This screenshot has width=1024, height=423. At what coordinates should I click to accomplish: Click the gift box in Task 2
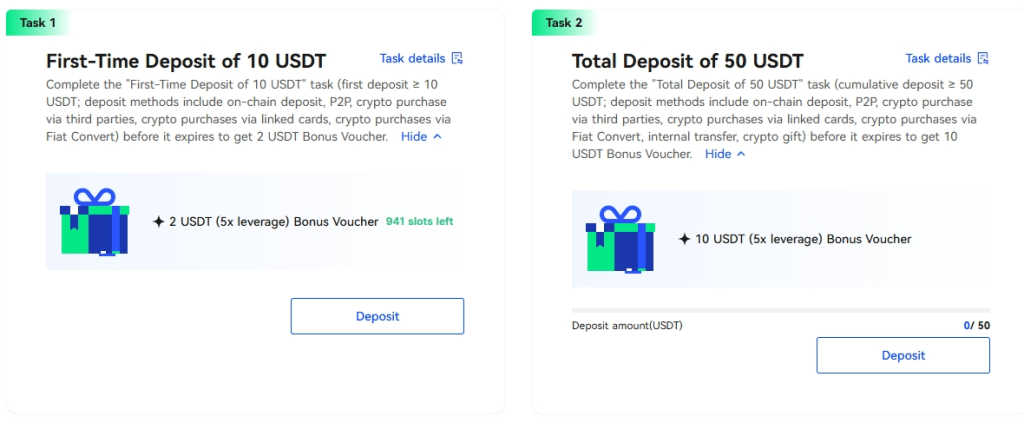click(x=619, y=240)
